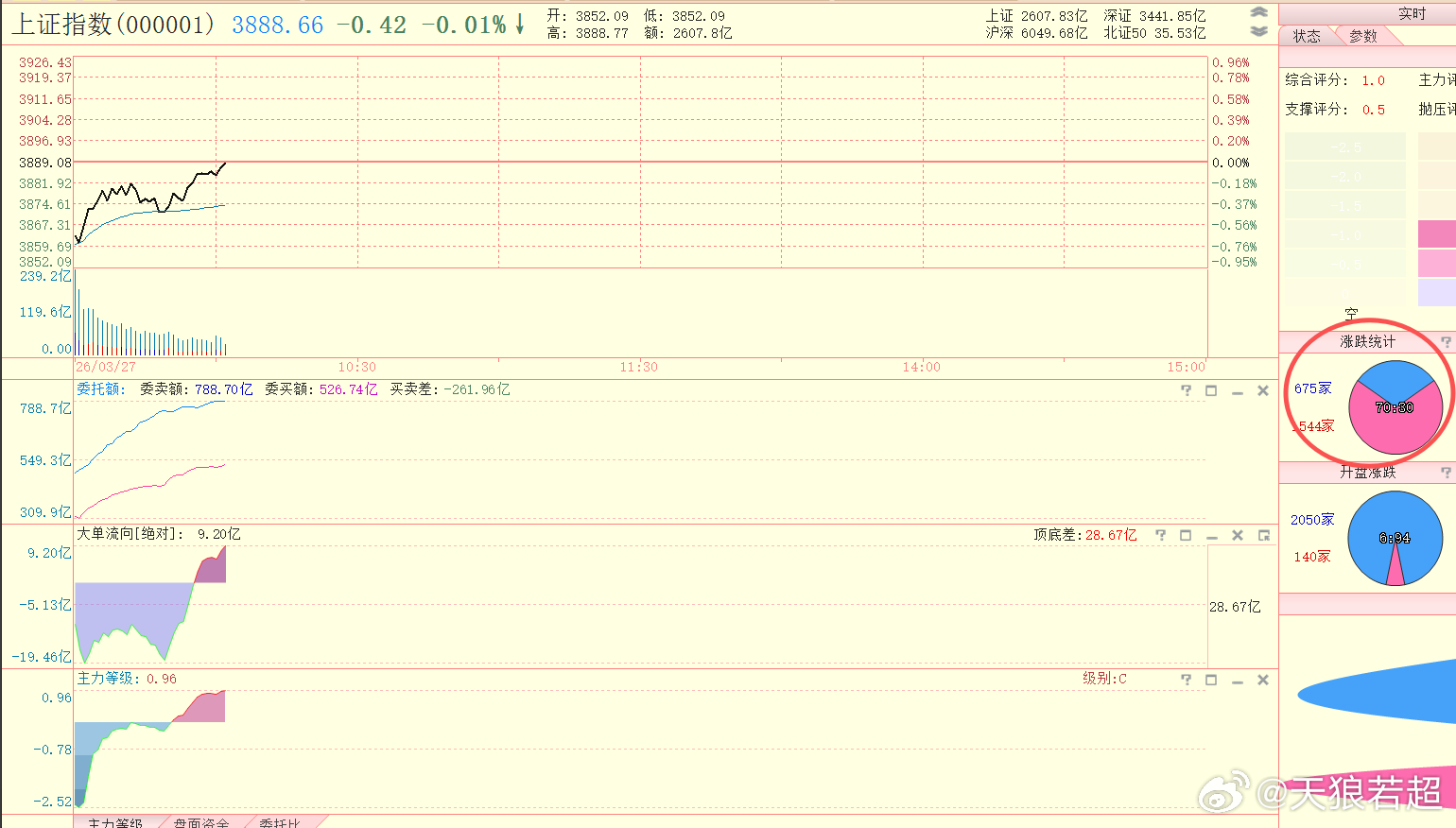Click the 涨跌统计 pie chart
This screenshot has height=828, width=1456.
coord(1395,407)
